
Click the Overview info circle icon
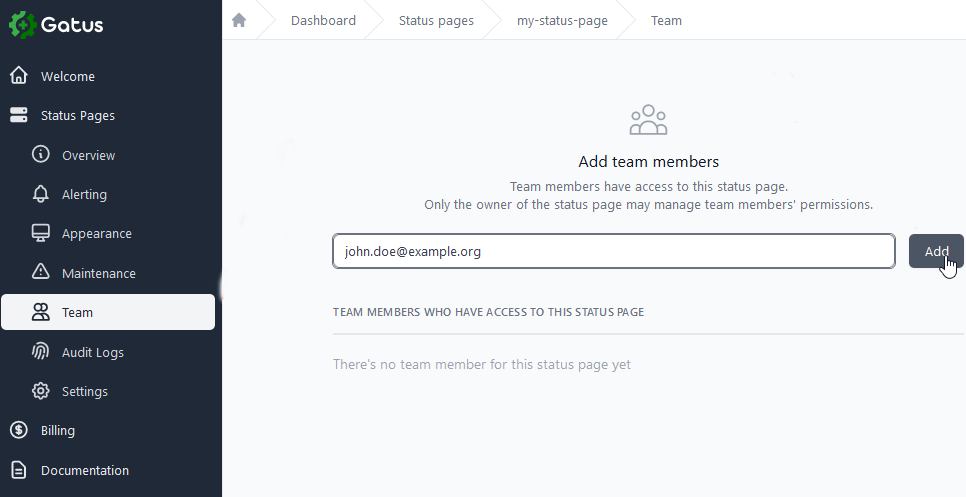point(41,155)
